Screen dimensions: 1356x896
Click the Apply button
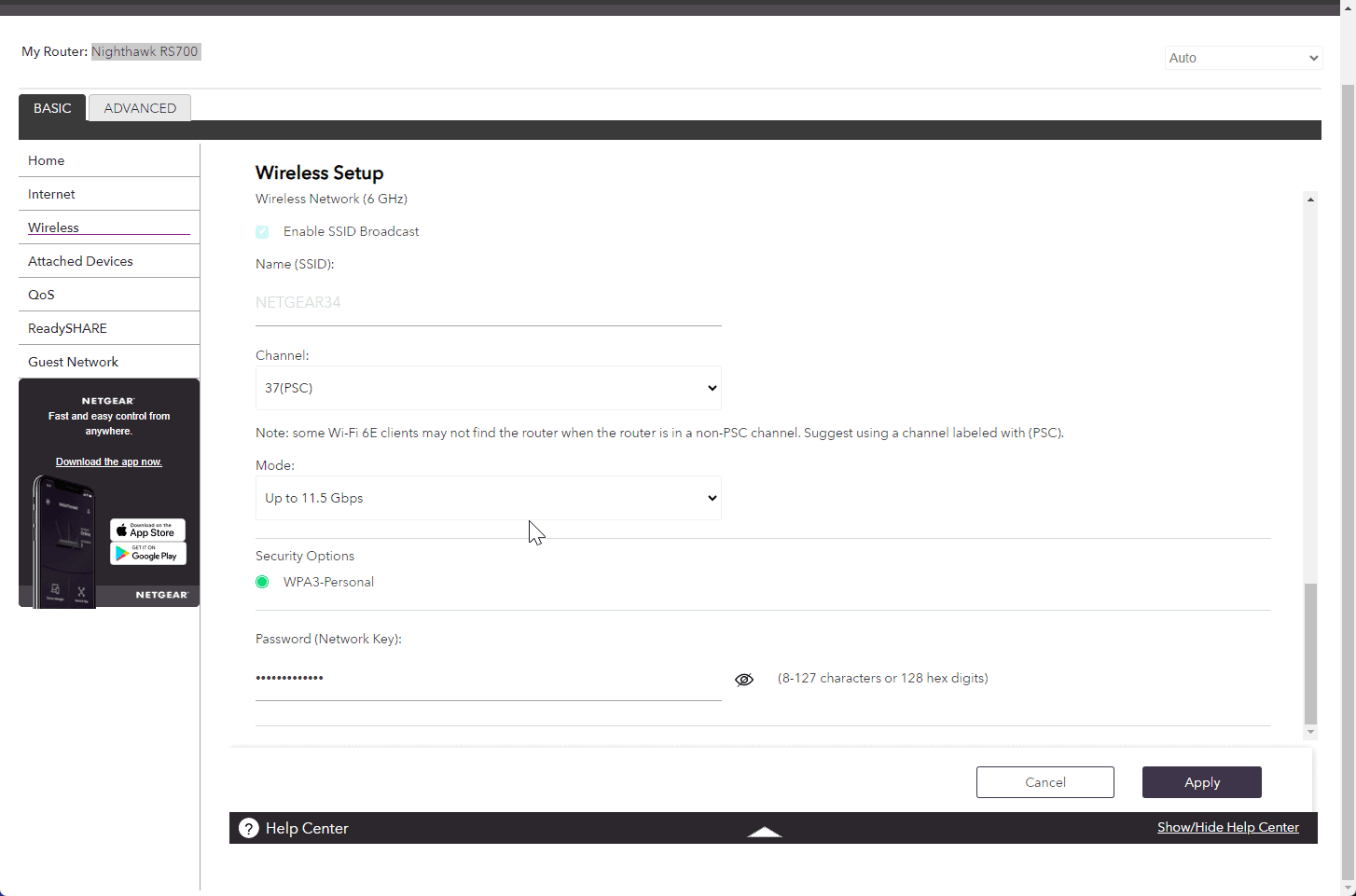point(1201,782)
